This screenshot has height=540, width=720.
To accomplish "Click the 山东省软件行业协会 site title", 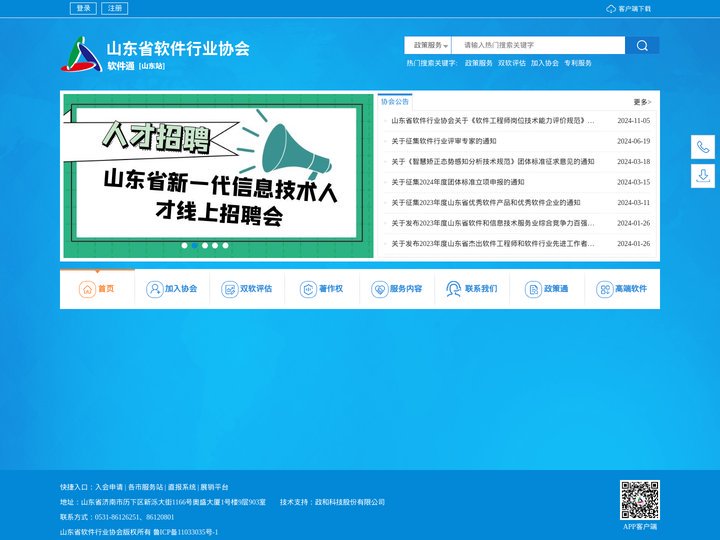I will 178,49.
